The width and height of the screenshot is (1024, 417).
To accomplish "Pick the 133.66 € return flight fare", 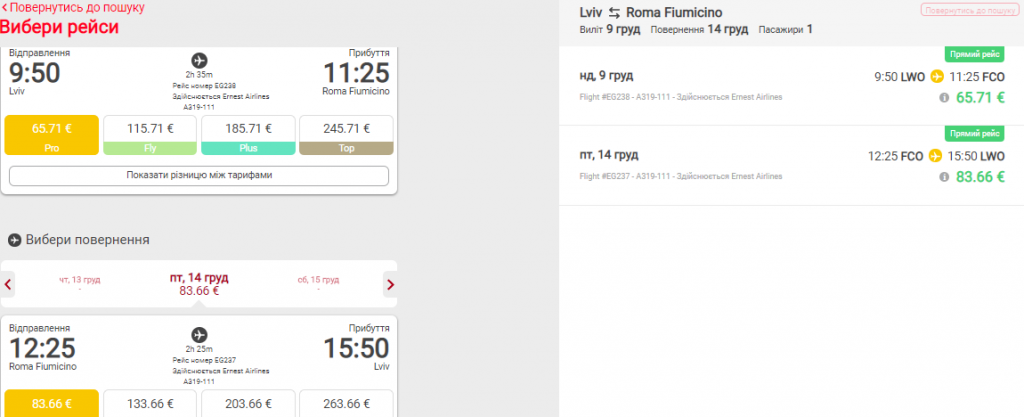I will tap(150, 403).
